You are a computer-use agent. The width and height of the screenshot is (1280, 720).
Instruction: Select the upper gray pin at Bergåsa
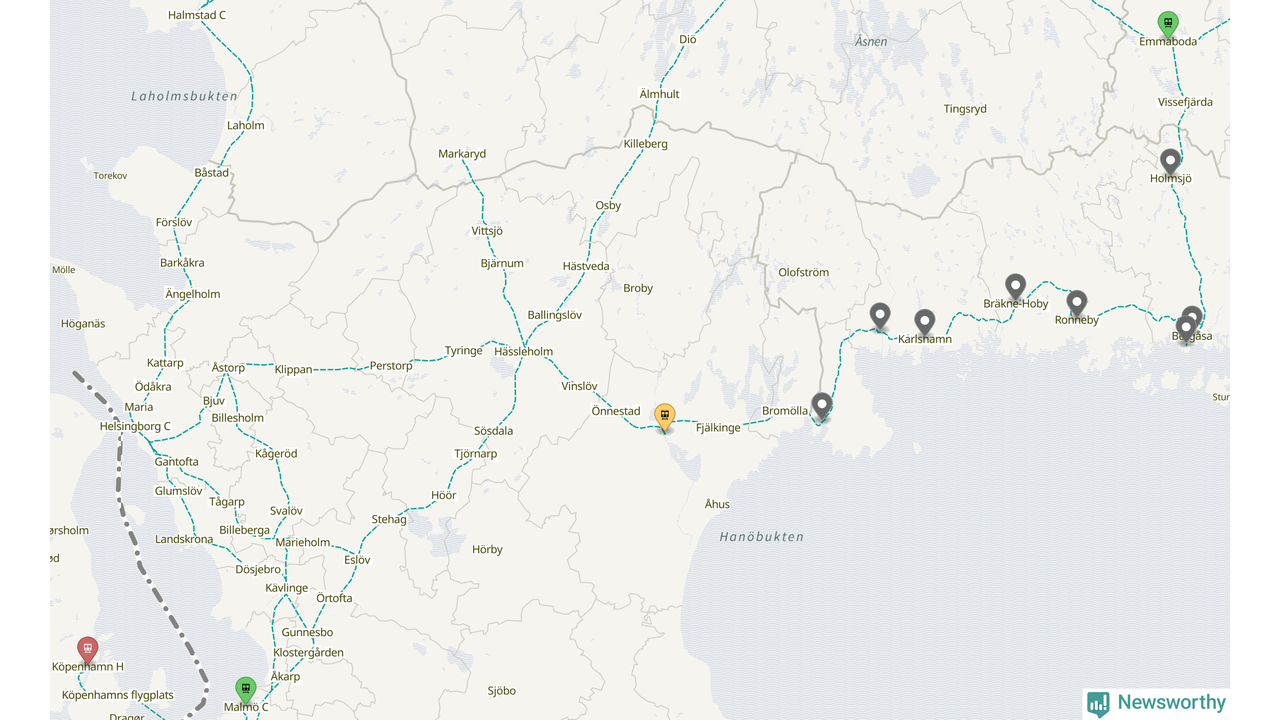(1192, 317)
